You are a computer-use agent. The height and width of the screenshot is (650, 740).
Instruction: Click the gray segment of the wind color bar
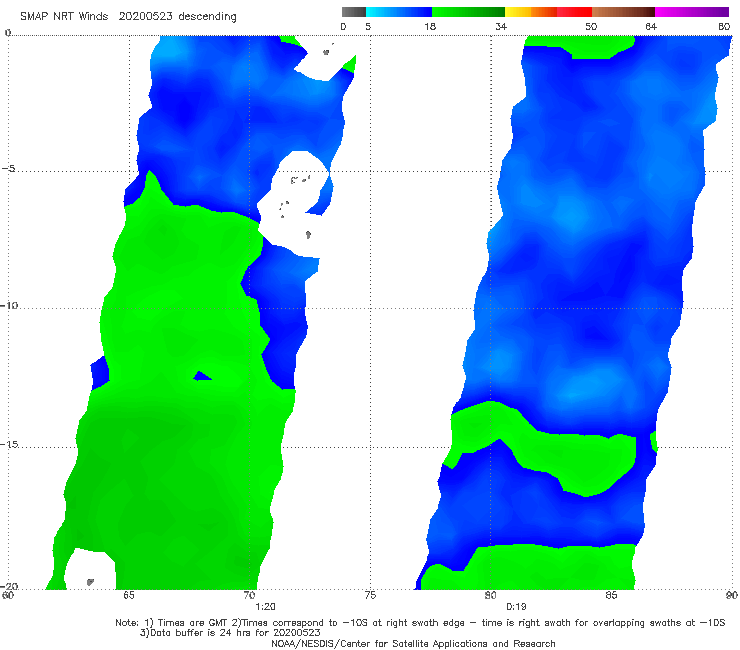pyautogui.click(x=353, y=12)
